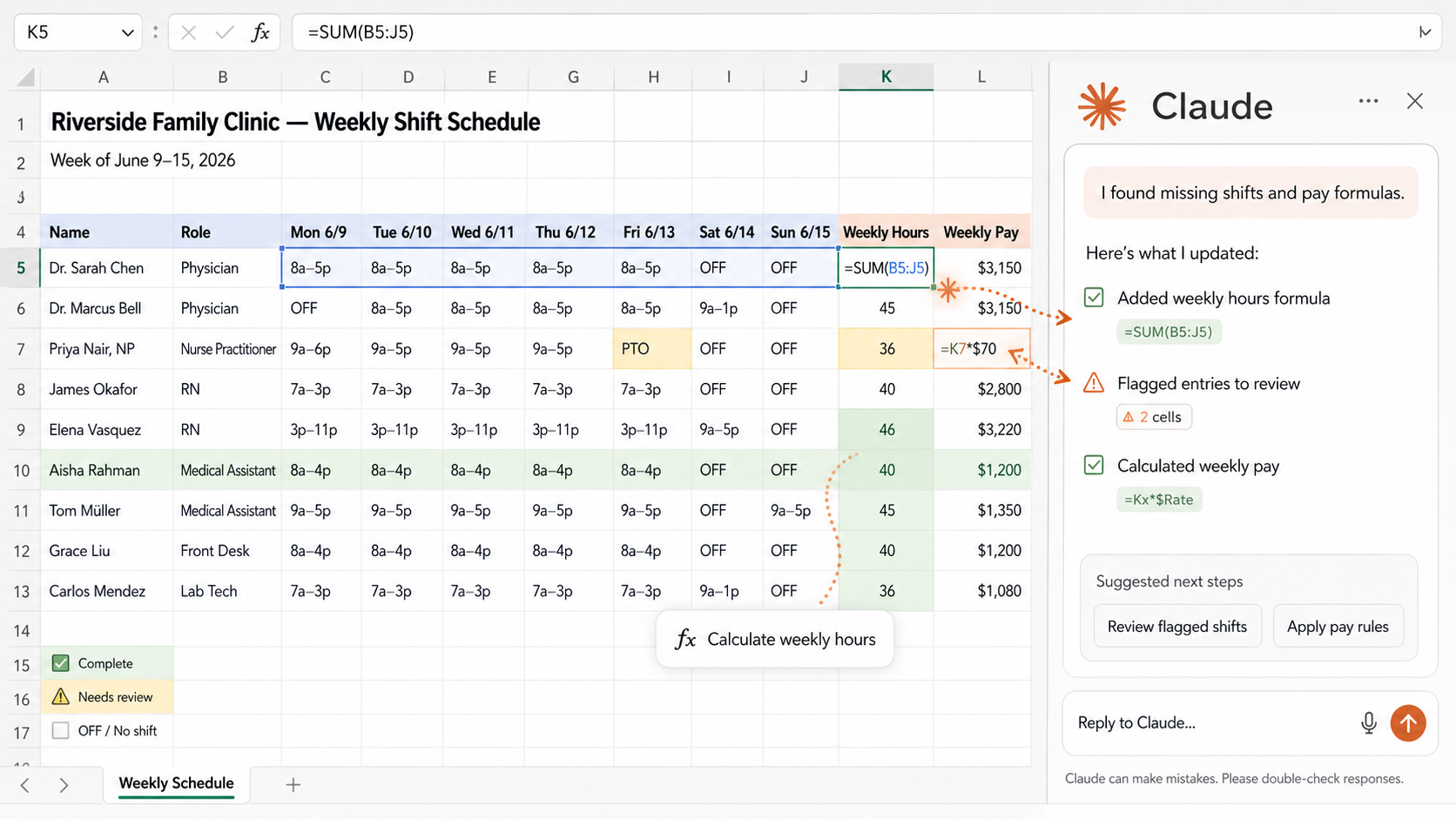Expand the formula bar chevron

1425,32
